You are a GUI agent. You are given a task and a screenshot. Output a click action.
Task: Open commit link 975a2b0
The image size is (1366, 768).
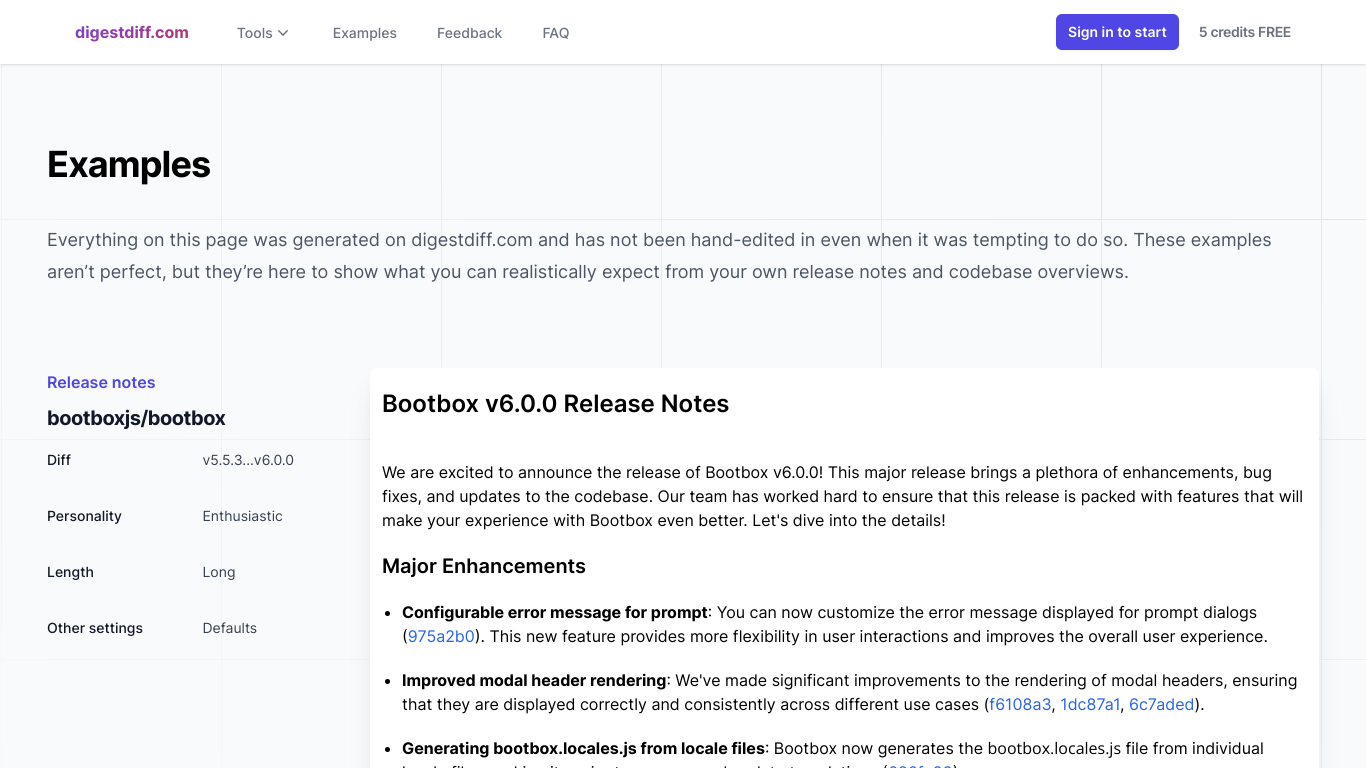(x=441, y=636)
